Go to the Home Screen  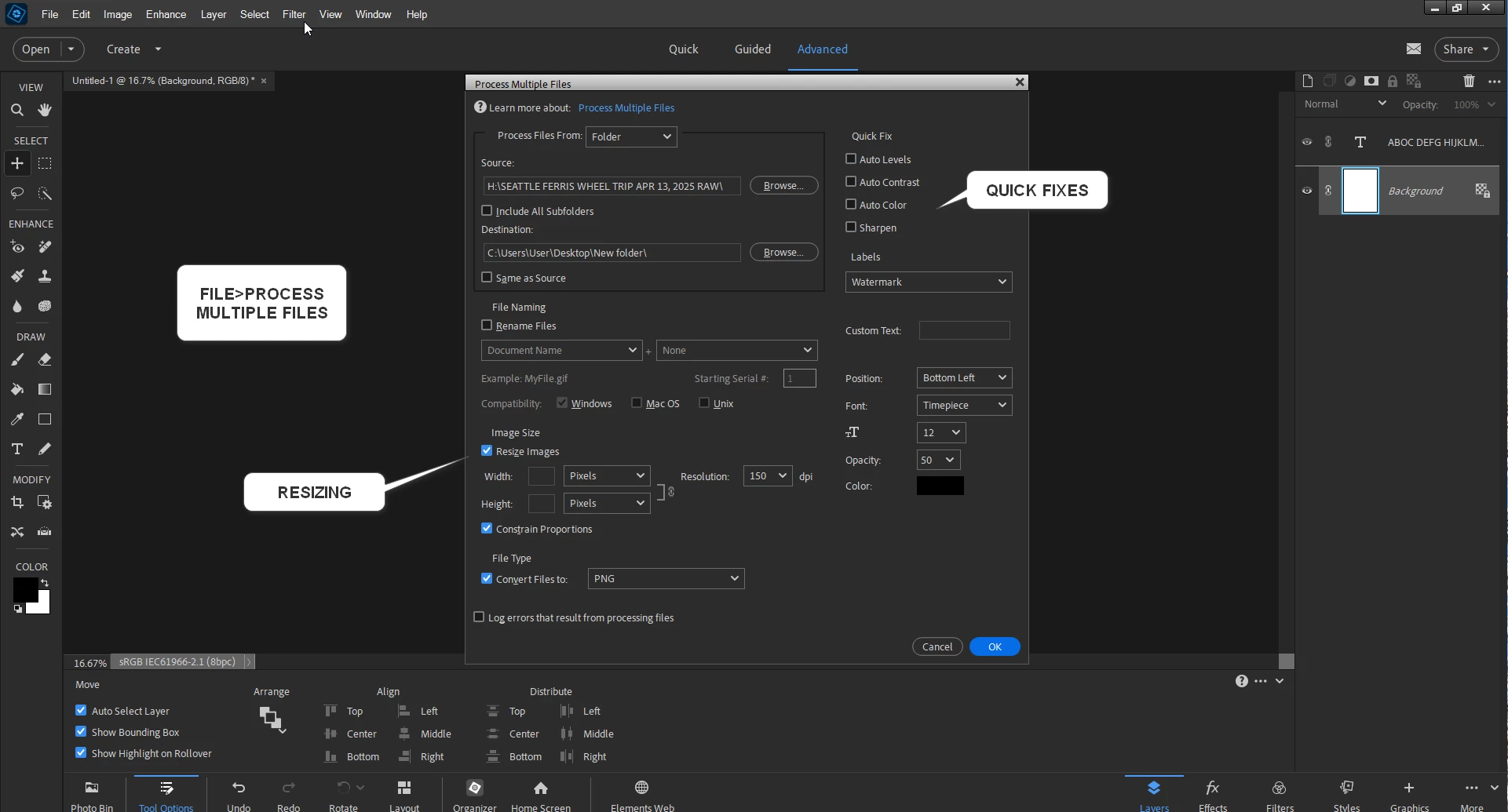pos(541,795)
